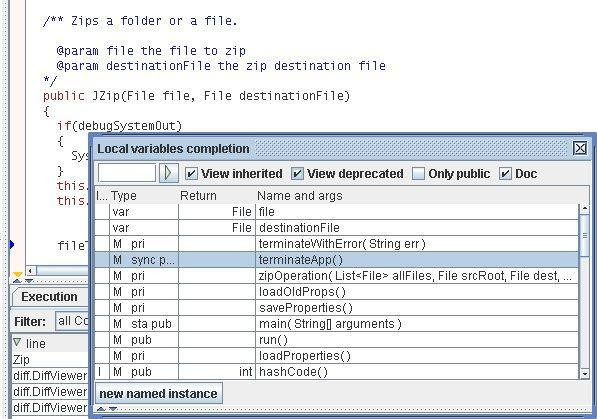Select the terminateApp() entry
Screen dimensions: 597x419
coord(336,260)
